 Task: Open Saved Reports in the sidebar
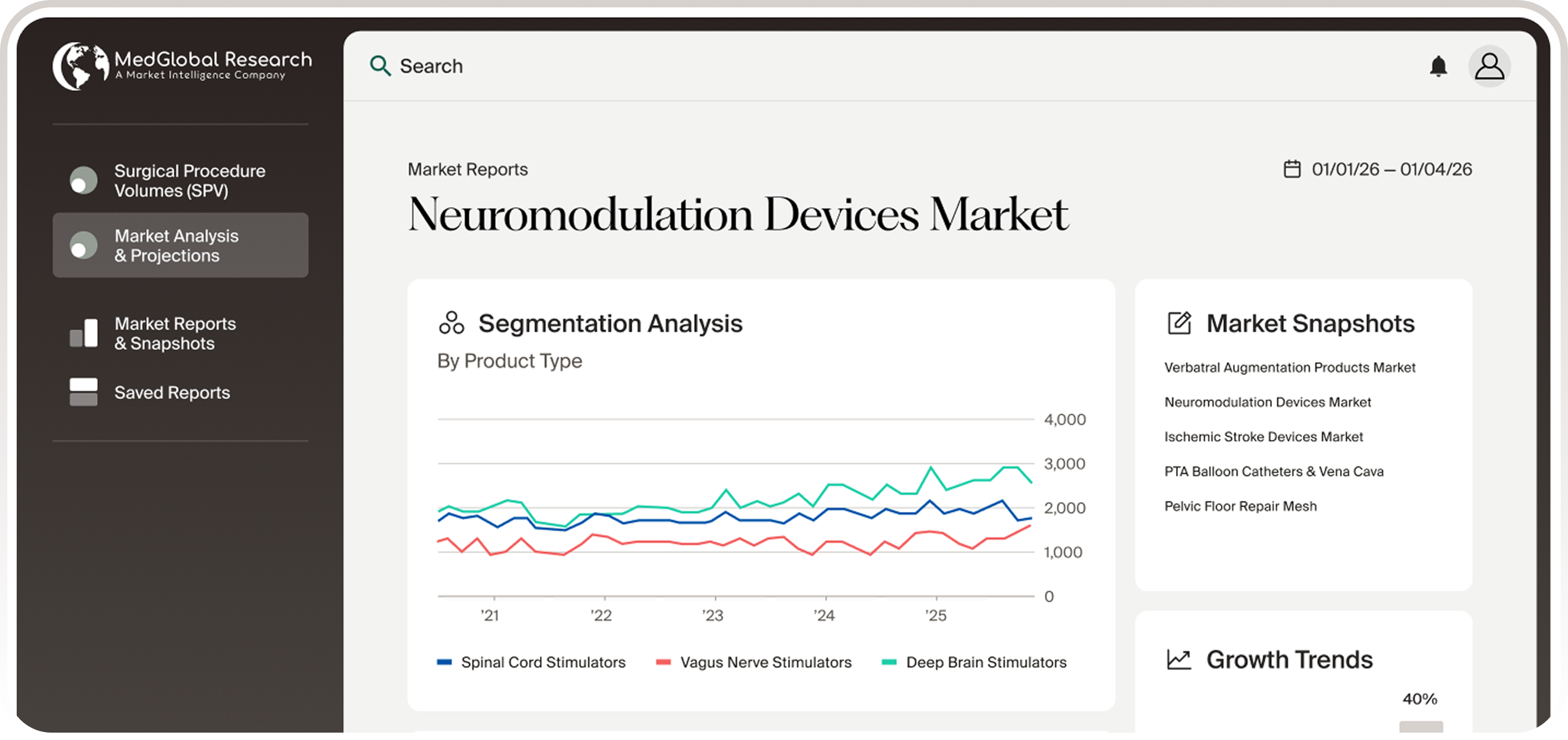tap(181, 392)
